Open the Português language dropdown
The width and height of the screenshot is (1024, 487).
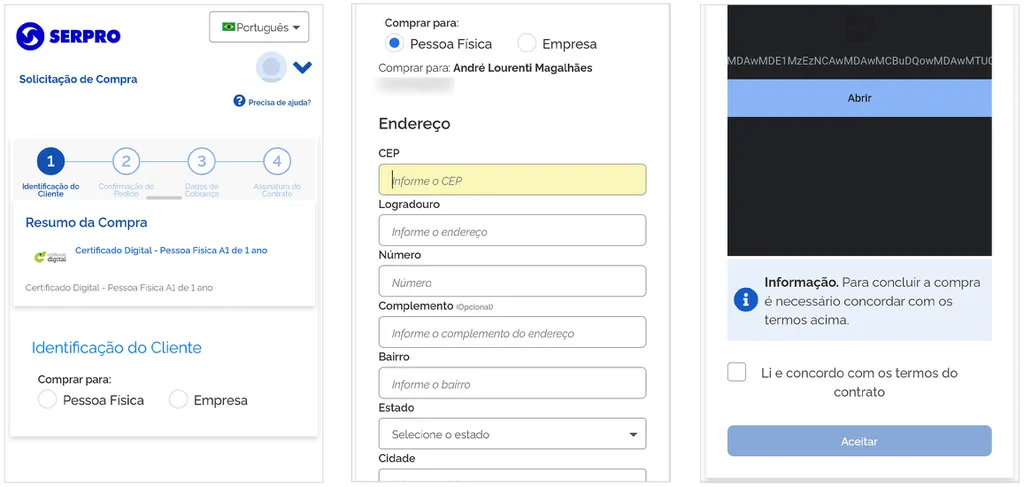click(x=259, y=27)
